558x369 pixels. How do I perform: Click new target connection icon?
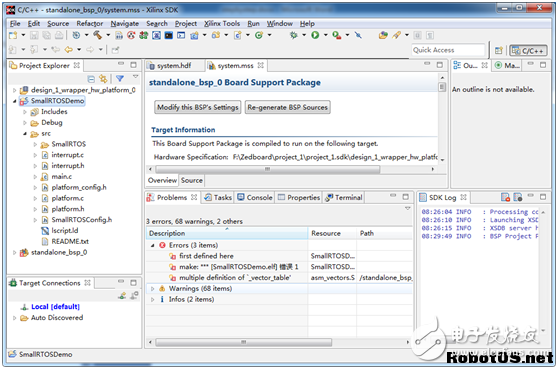(122, 295)
